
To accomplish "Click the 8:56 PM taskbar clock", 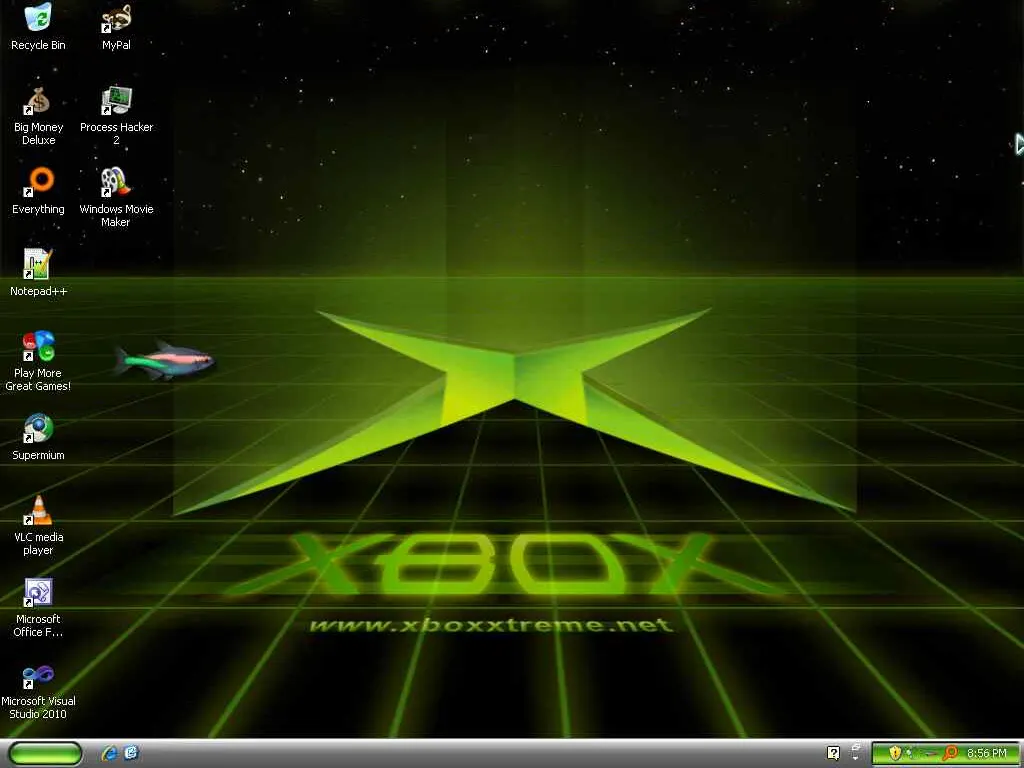I will click(987, 753).
